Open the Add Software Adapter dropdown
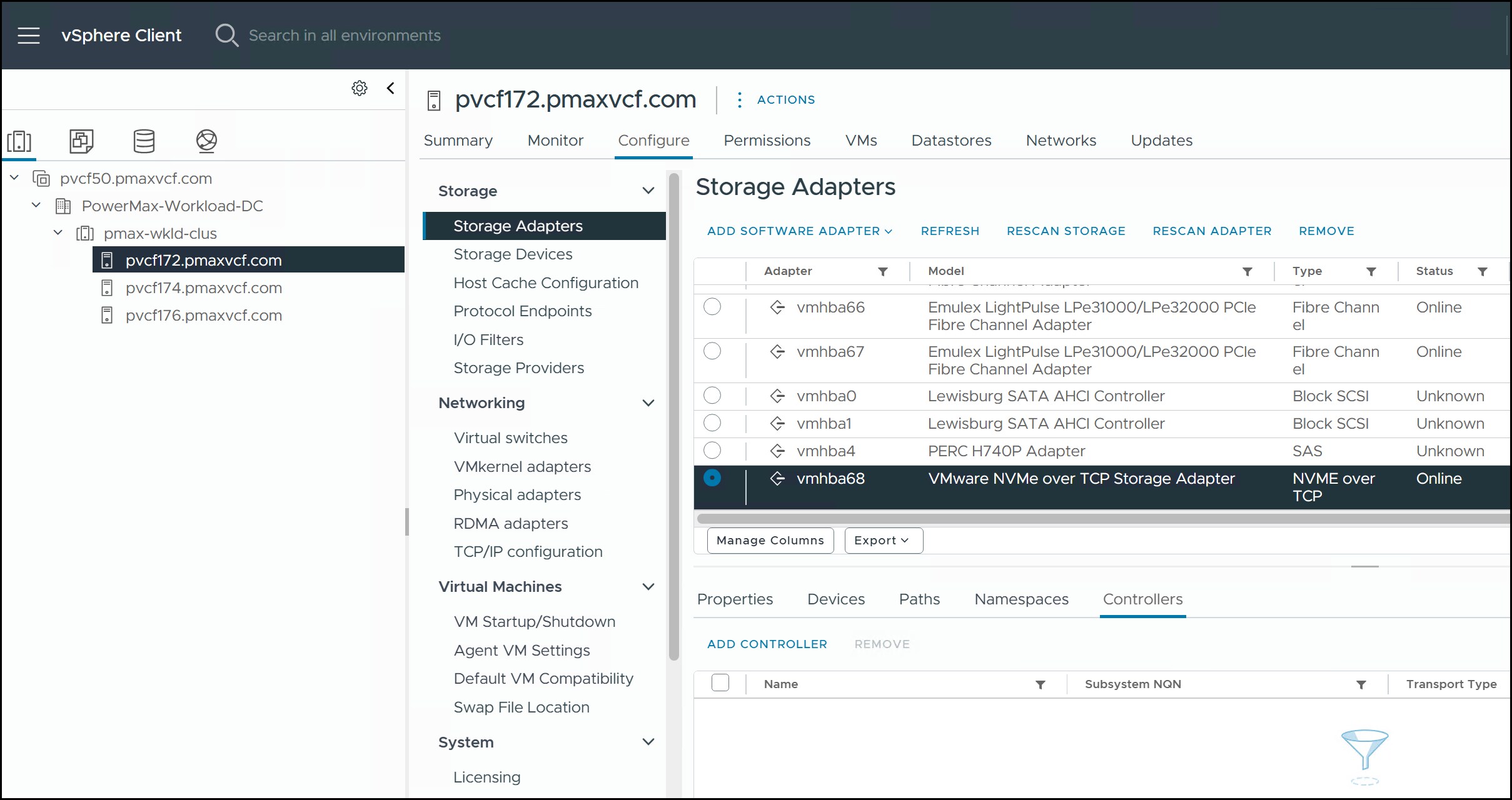This screenshot has height=800, width=1512. tap(800, 231)
